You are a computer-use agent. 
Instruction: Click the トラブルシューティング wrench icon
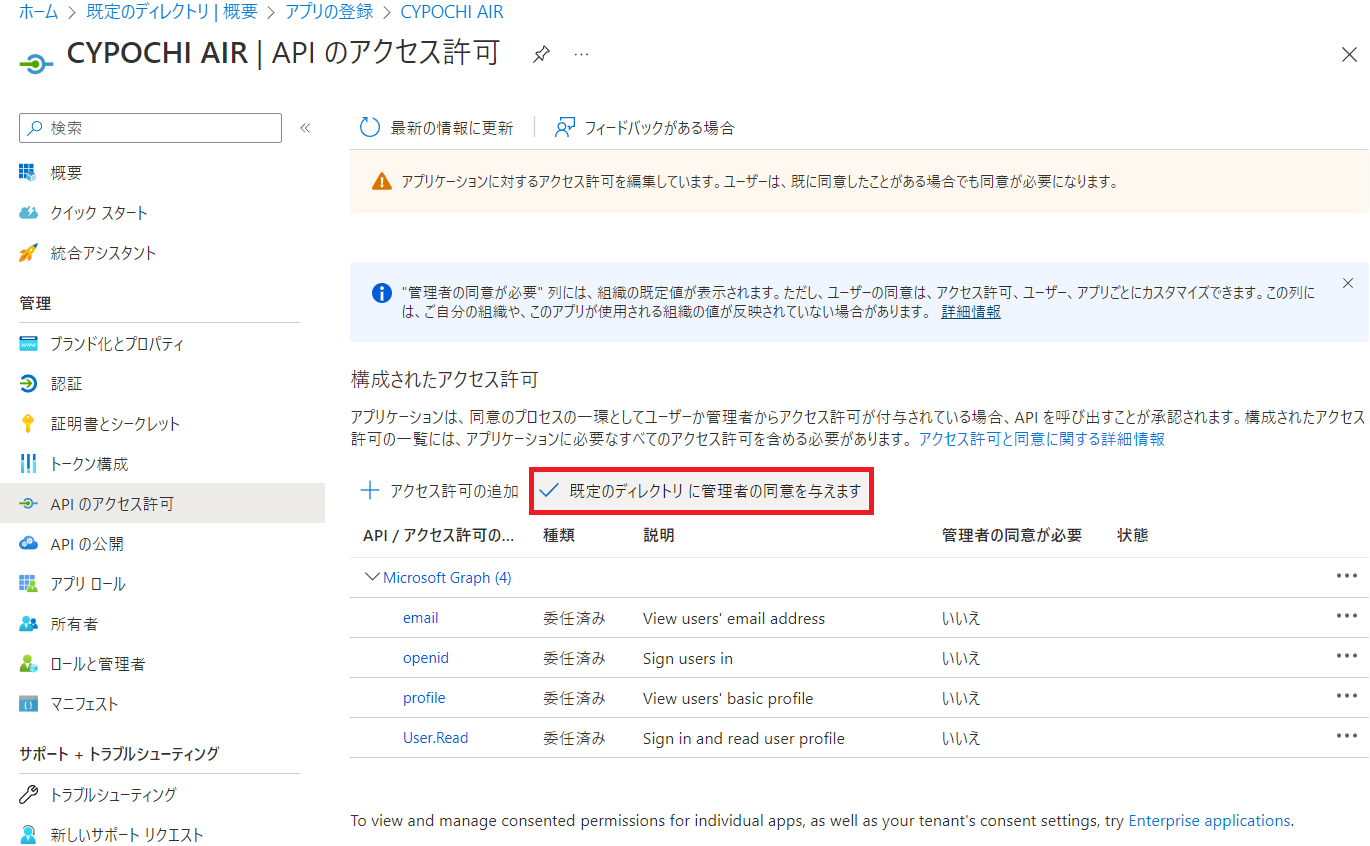click(x=28, y=795)
